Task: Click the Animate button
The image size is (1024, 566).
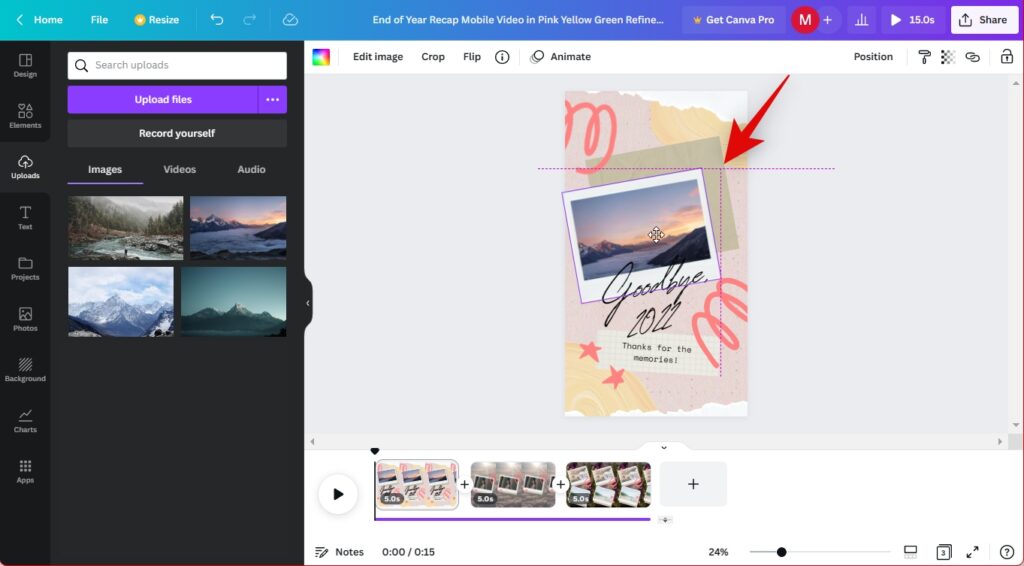Action: coord(560,57)
